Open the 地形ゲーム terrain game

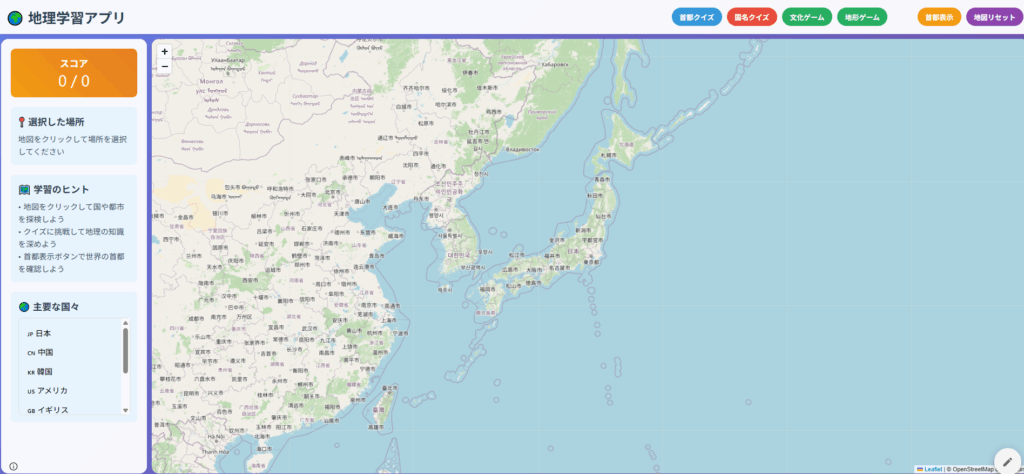coord(862,17)
